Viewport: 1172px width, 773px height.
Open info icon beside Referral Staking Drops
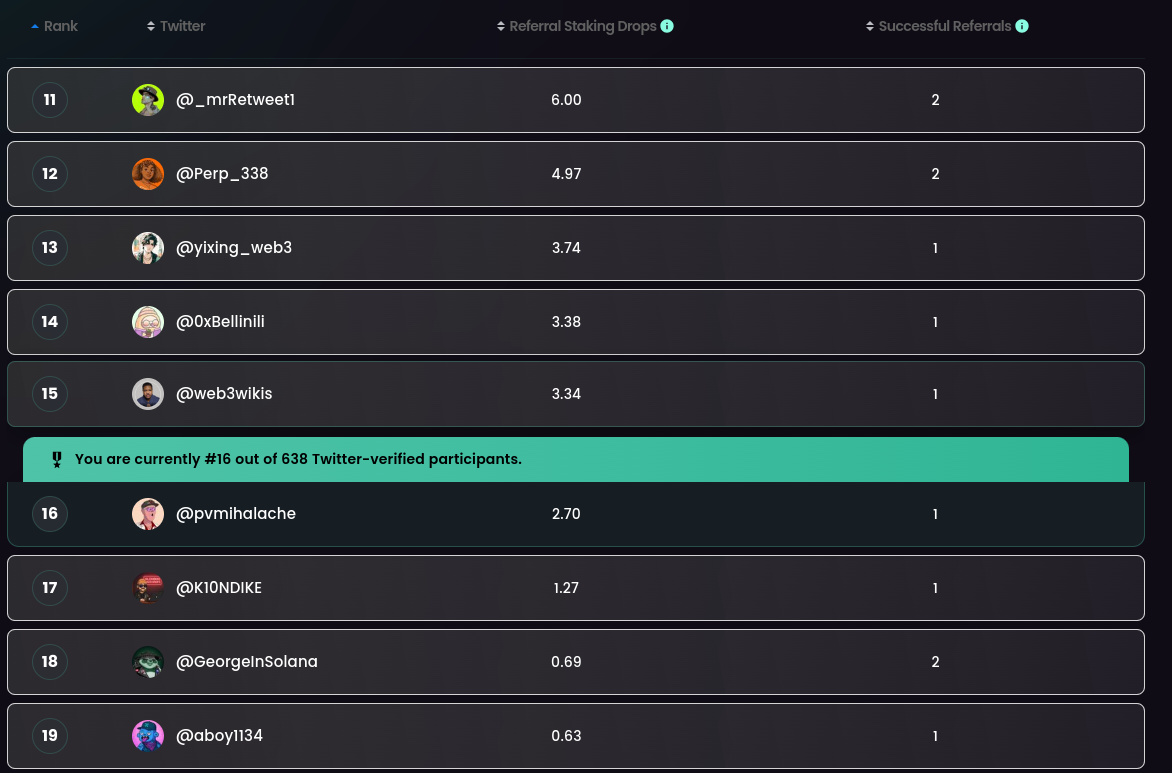coord(667,26)
